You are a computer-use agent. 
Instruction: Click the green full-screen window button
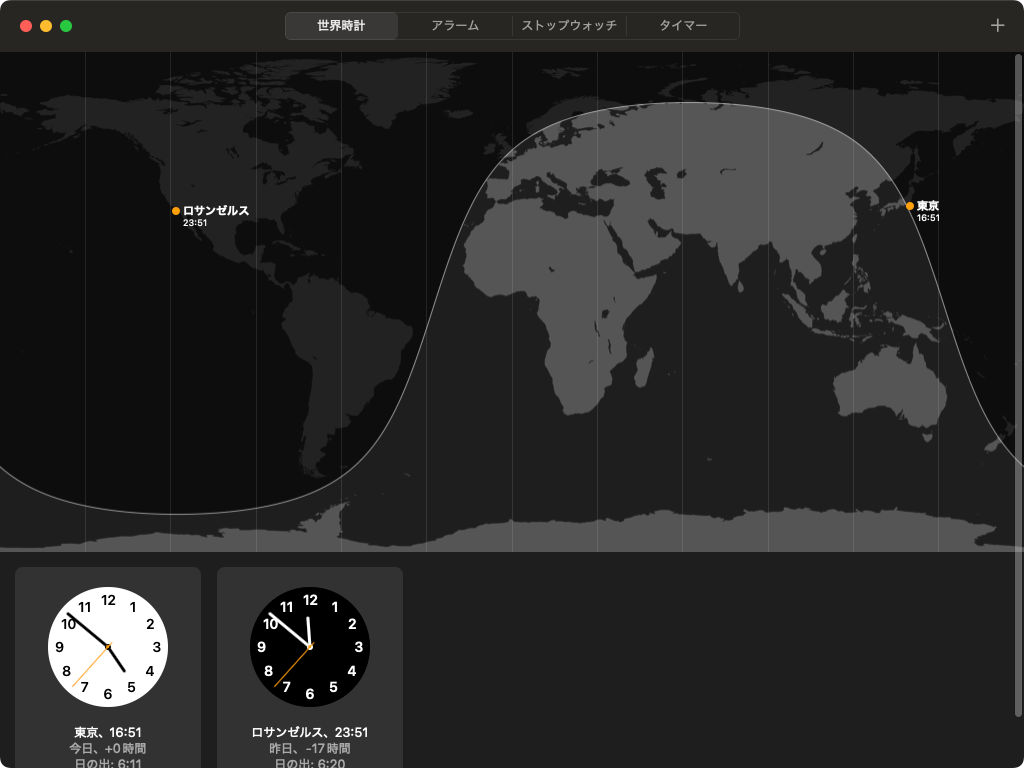click(66, 26)
